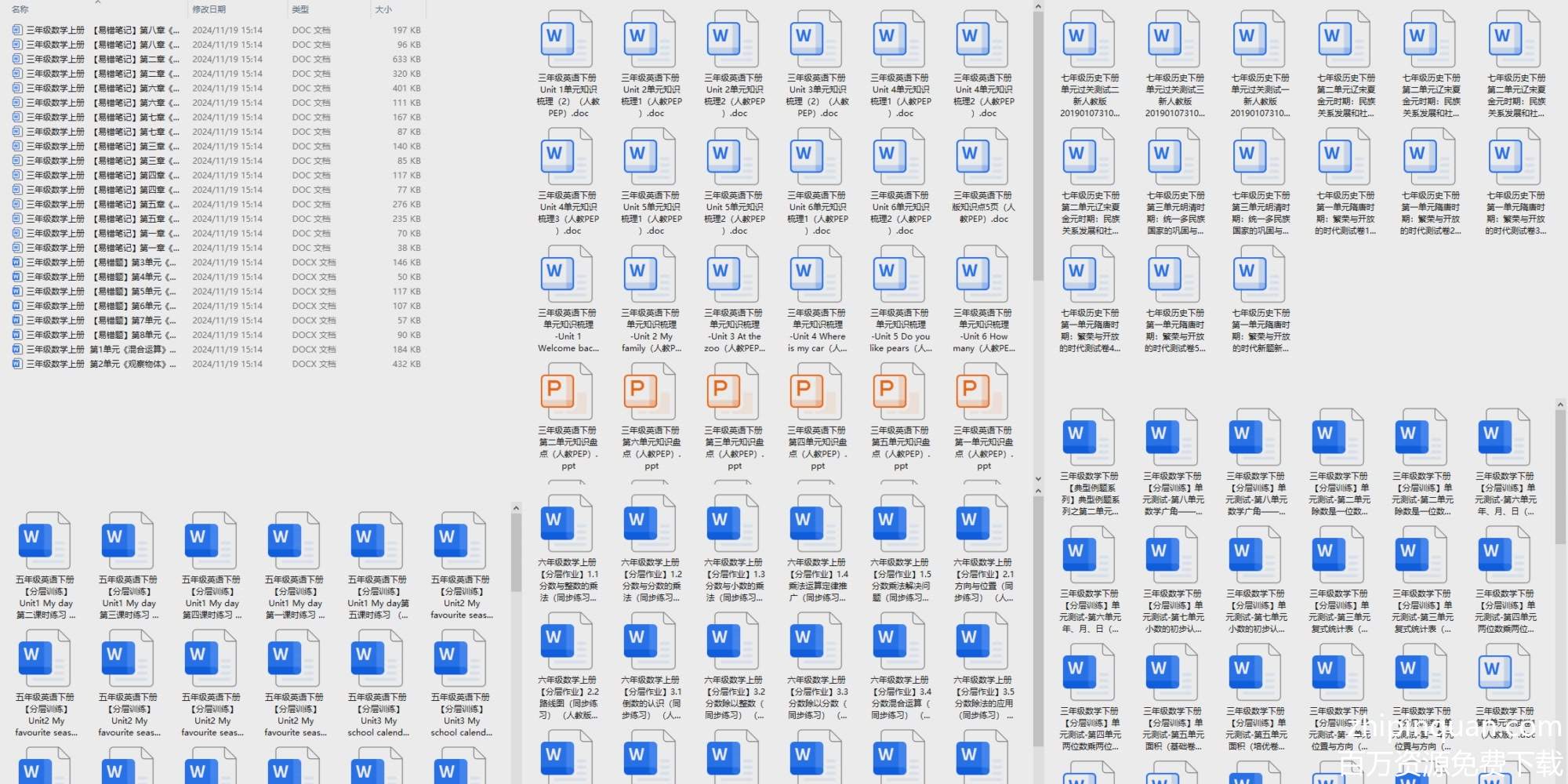This screenshot has height=784, width=1568.
Task: Click the 分层作业 3.1 倒数的认识 file label
Action: point(651,698)
